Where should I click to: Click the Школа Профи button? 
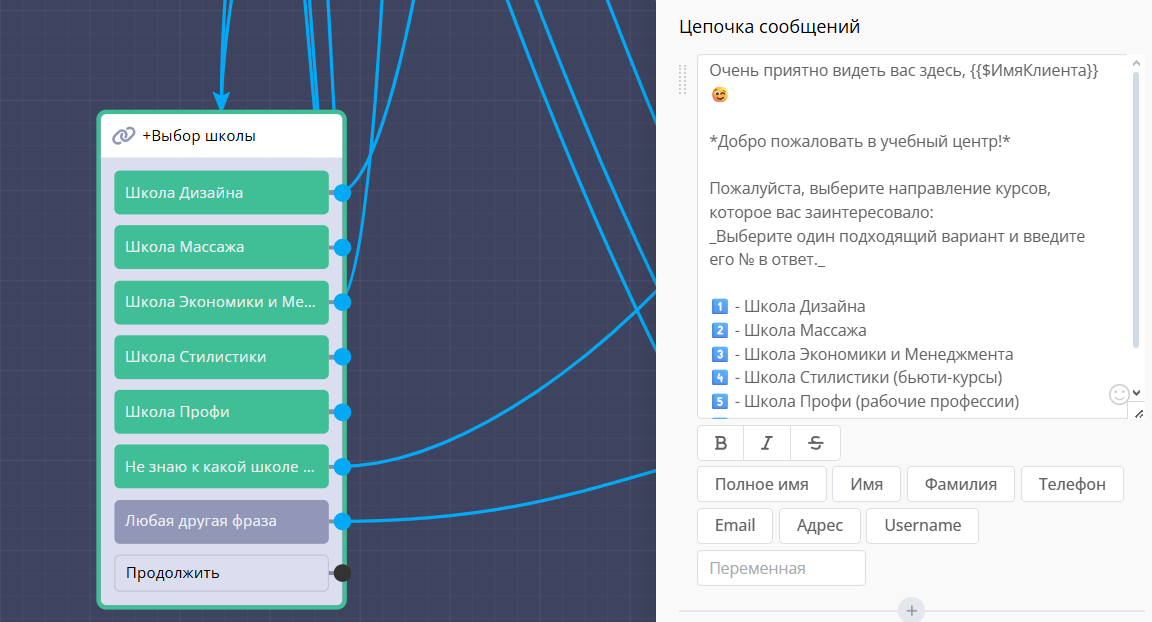[x=221, y=412]
